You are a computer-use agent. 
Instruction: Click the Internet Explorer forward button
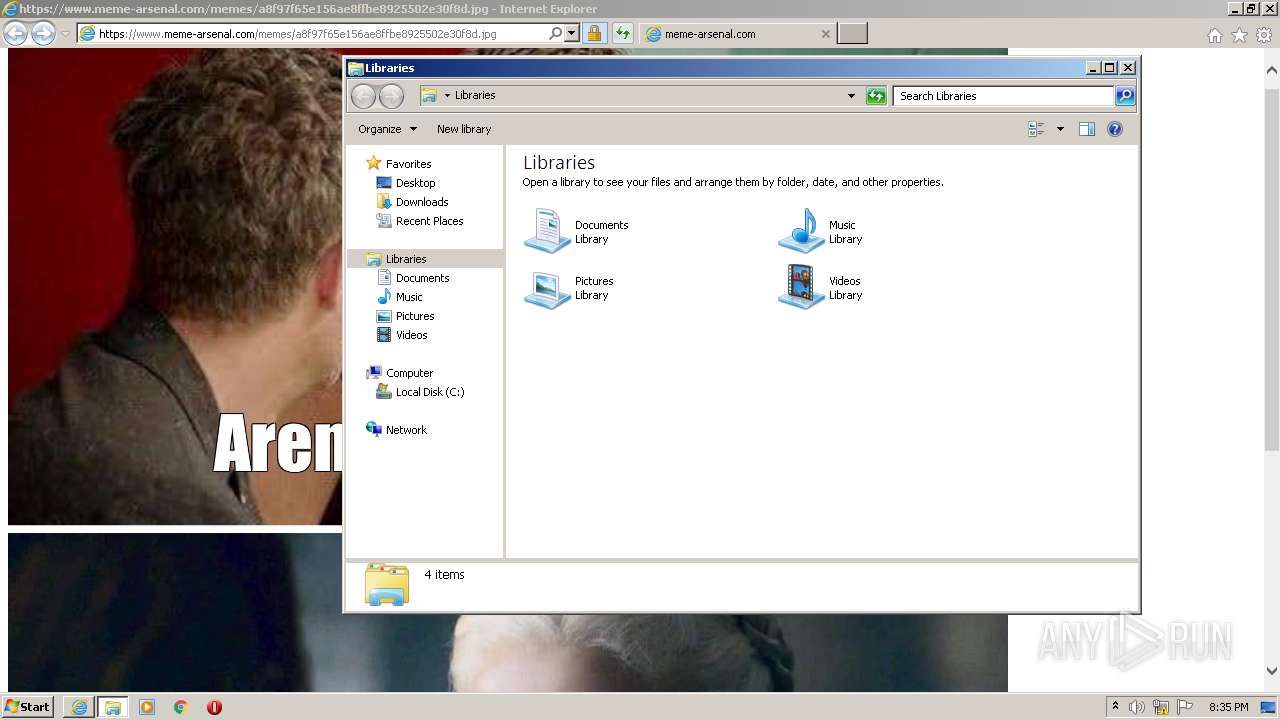(43, 33)
